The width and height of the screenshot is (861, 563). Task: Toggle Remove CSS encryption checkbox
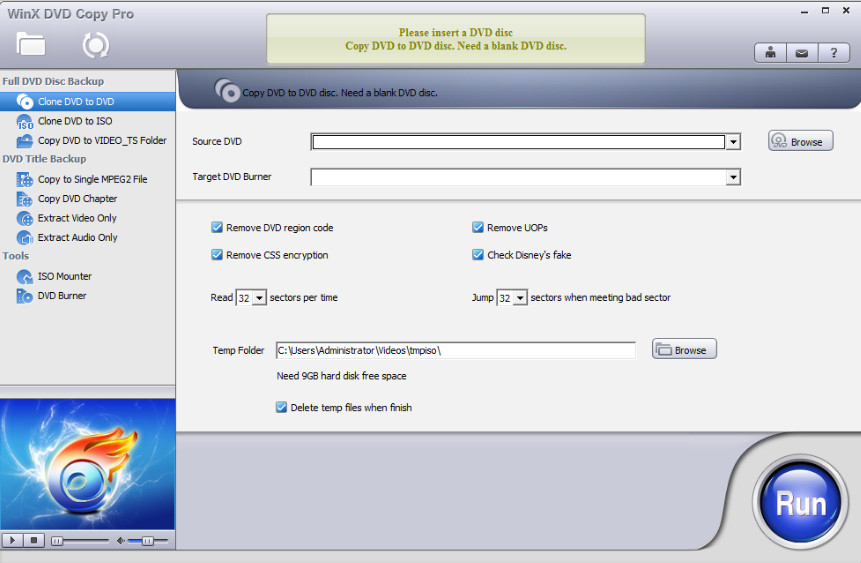(x=217, y=255)
